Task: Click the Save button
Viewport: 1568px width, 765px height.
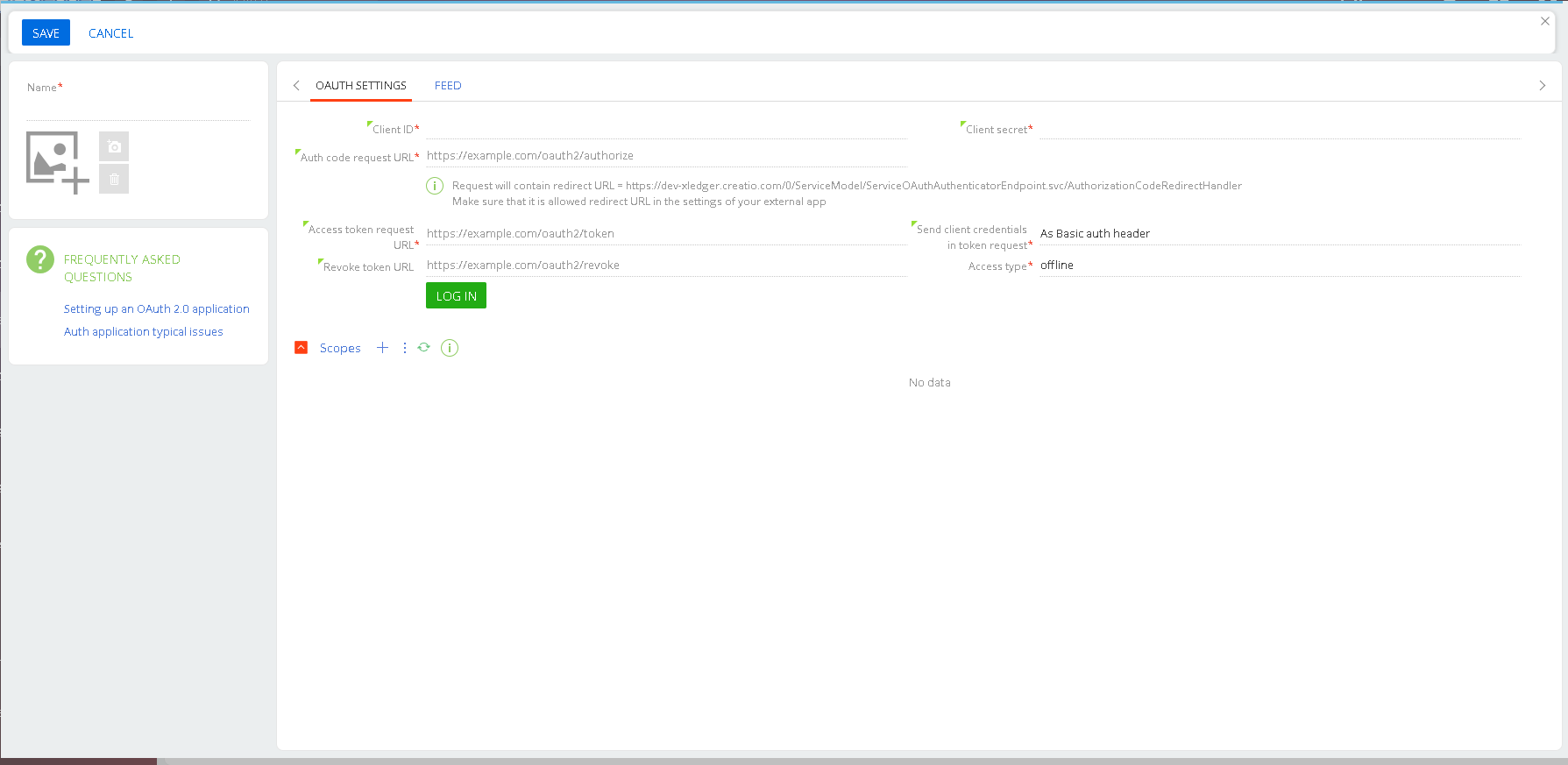Action: 46,33
